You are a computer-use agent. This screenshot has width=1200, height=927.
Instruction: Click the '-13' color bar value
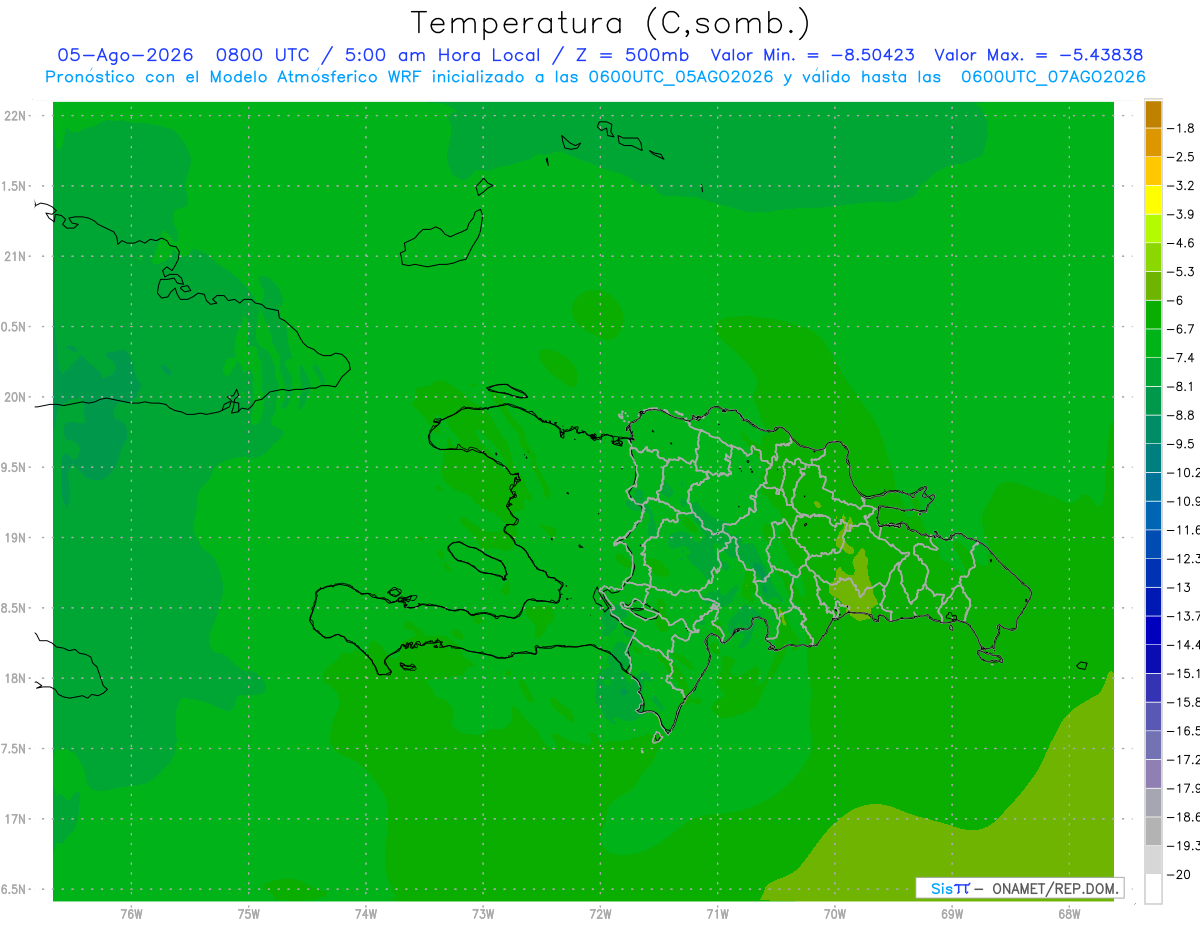tap(1179, 587)
